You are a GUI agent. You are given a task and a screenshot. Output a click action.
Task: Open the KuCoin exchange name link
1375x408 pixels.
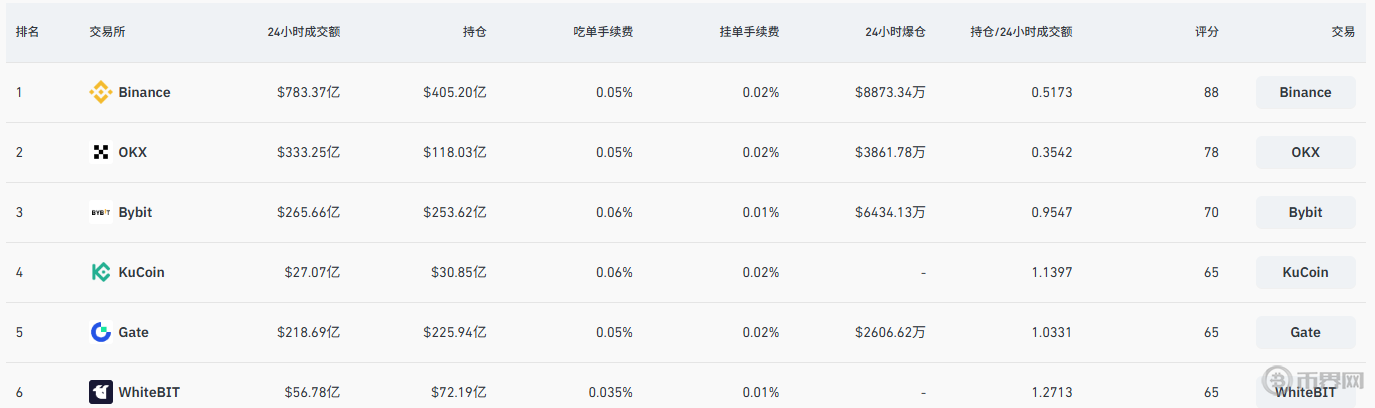(141, 273)
